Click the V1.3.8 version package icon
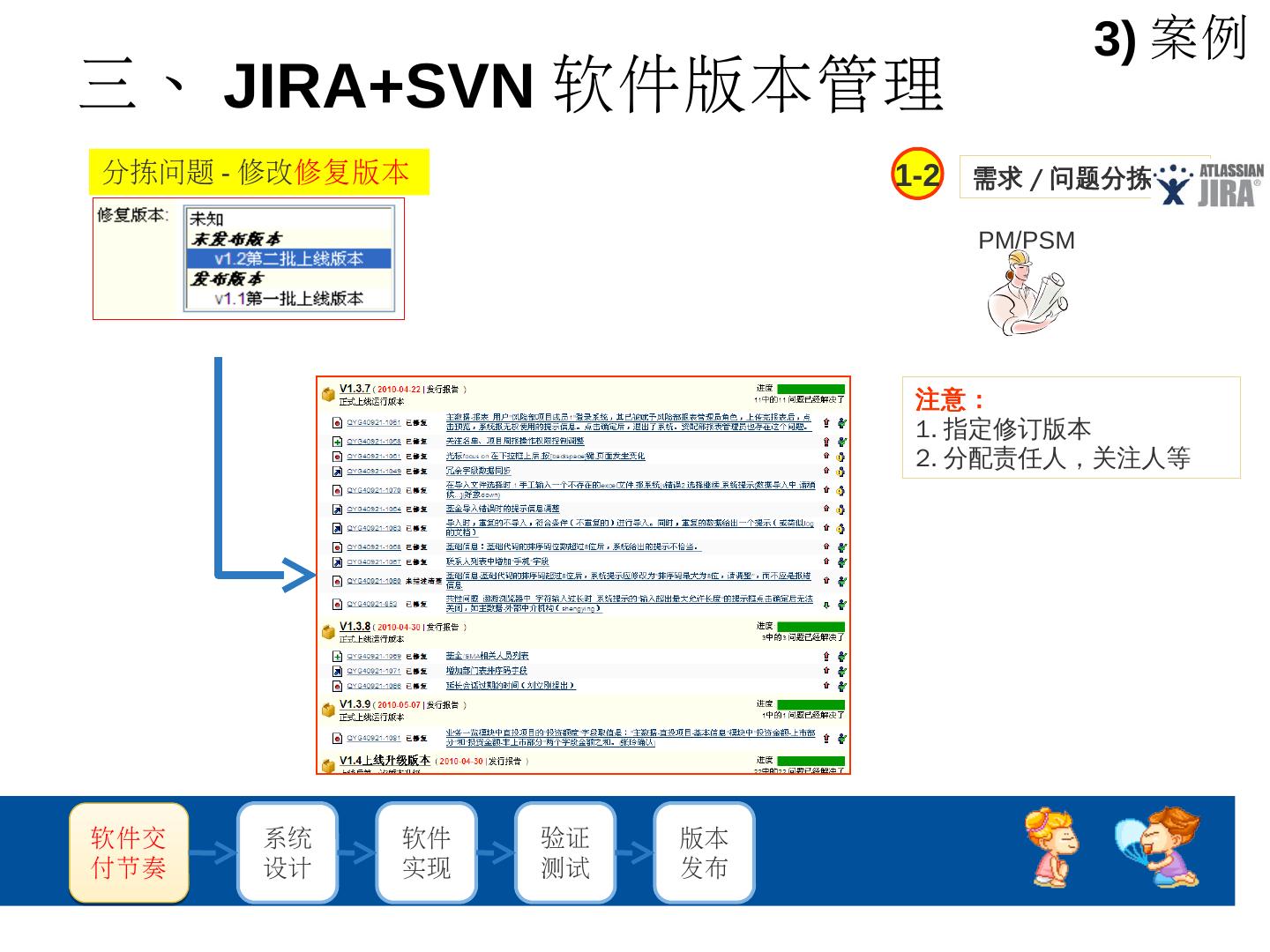 click(x=328, y=632)
